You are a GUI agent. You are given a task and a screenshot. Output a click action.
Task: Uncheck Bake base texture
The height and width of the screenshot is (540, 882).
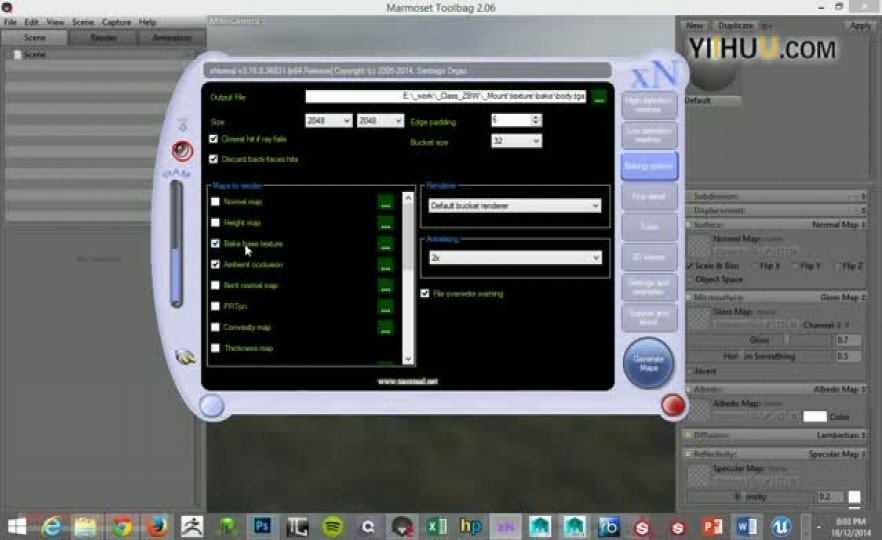tap(215, 244)
